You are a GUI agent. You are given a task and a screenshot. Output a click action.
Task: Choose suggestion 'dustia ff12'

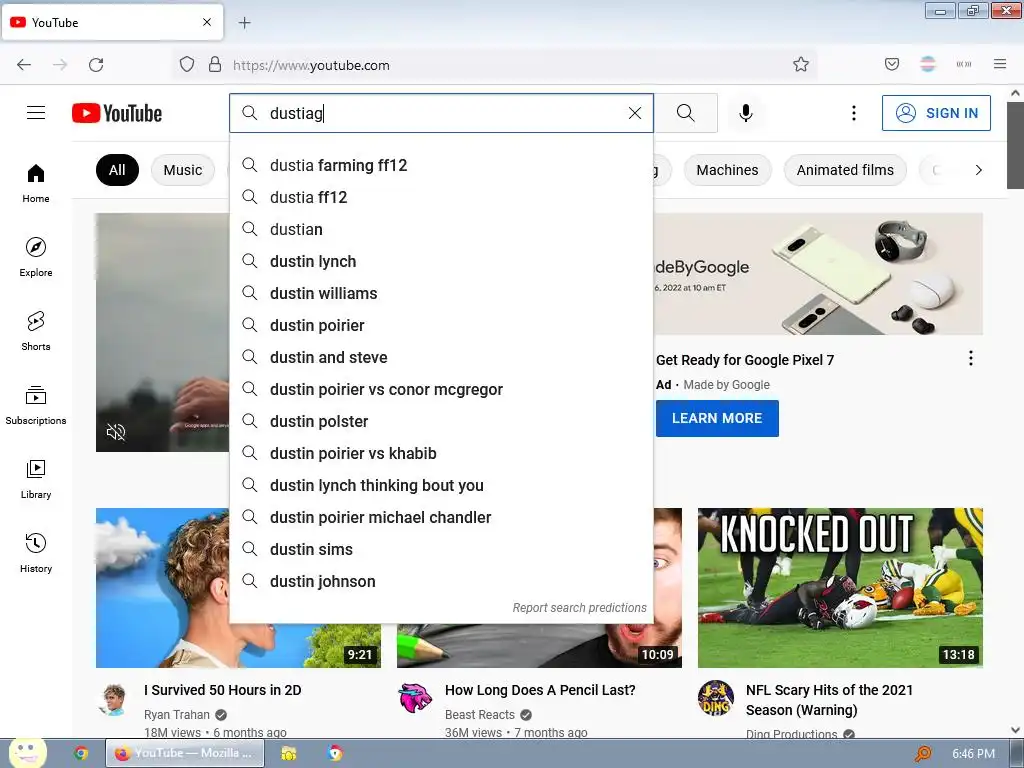[x=441, y=197]
